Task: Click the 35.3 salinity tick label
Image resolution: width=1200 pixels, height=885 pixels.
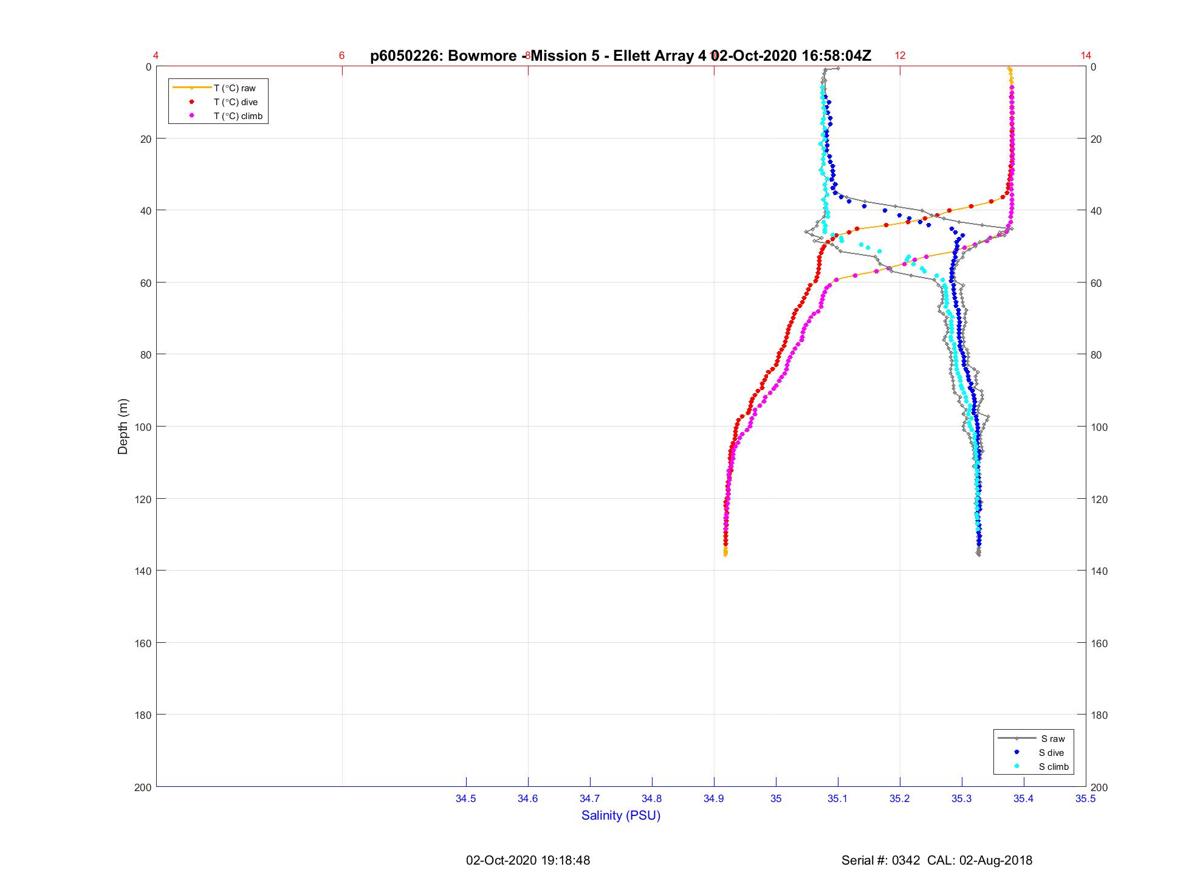Action: [962, 799]
